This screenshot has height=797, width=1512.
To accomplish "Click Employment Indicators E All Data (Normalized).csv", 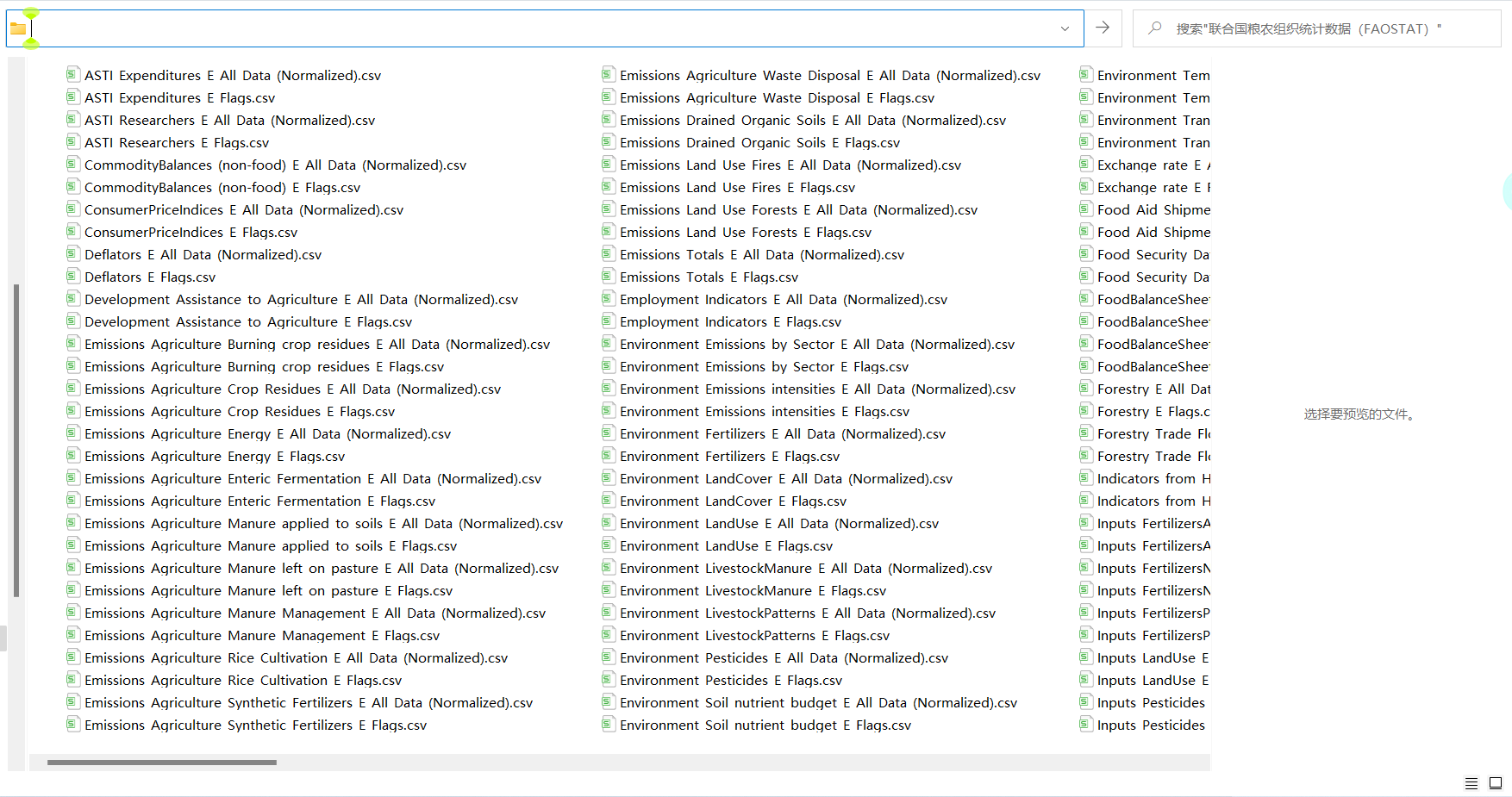I will pyautogui.click(x=784, y=300).
